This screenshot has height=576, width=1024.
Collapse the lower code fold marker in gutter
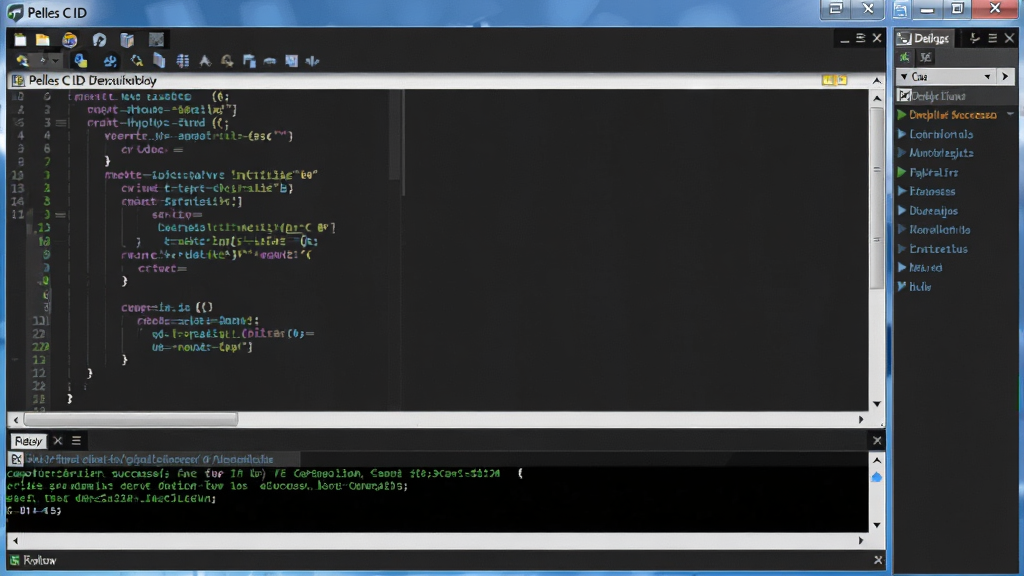(61, 215)
